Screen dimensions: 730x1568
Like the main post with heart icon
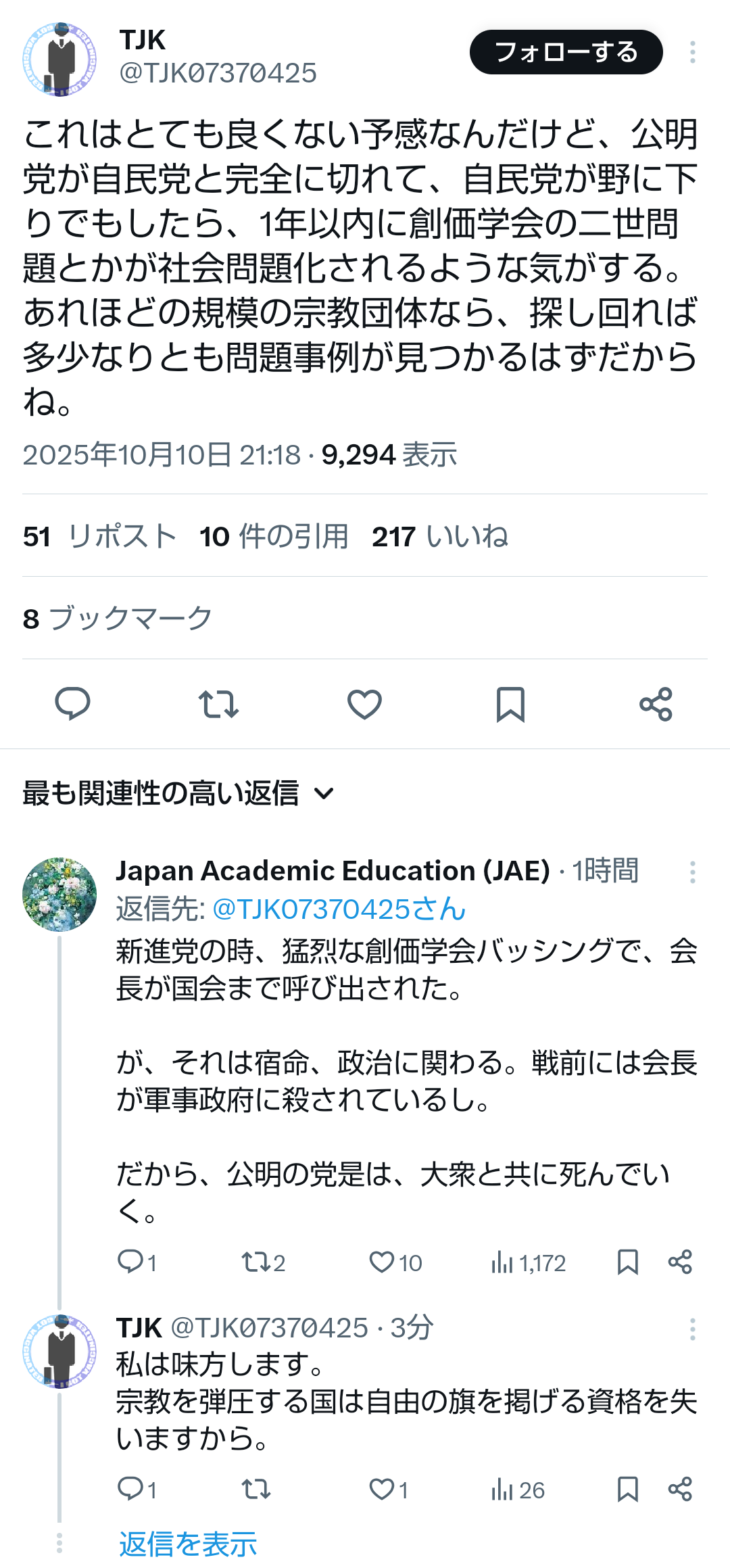coord(364,704)
